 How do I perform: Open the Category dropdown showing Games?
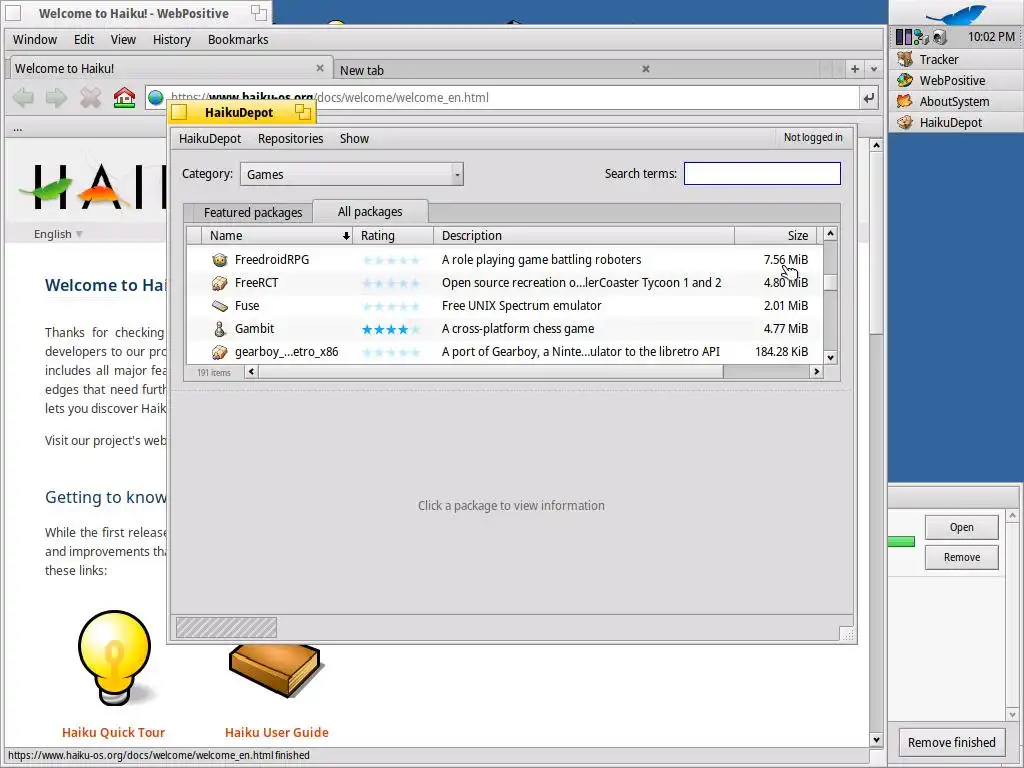point(352,174)
